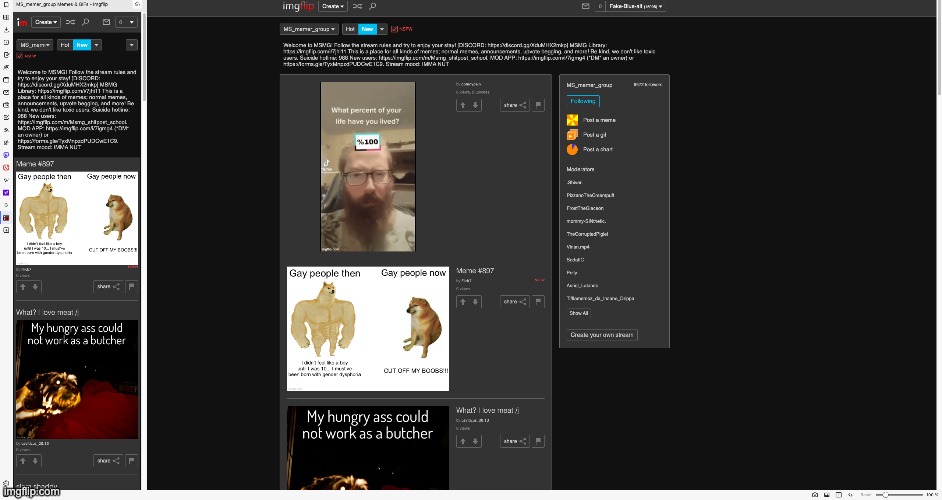Open Meme #897 title link in main feed
Screen dimensions: 942x500
click(x=475, y=271)
